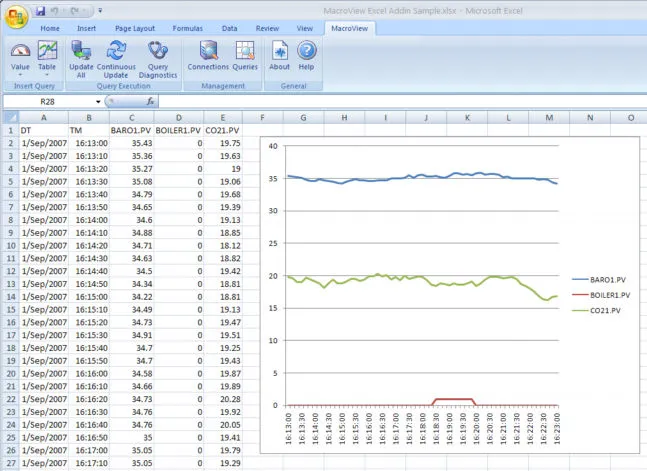This screenshot has height=471, width=647.
Task: Open the Page Layout tab
Action: (136, 29)
